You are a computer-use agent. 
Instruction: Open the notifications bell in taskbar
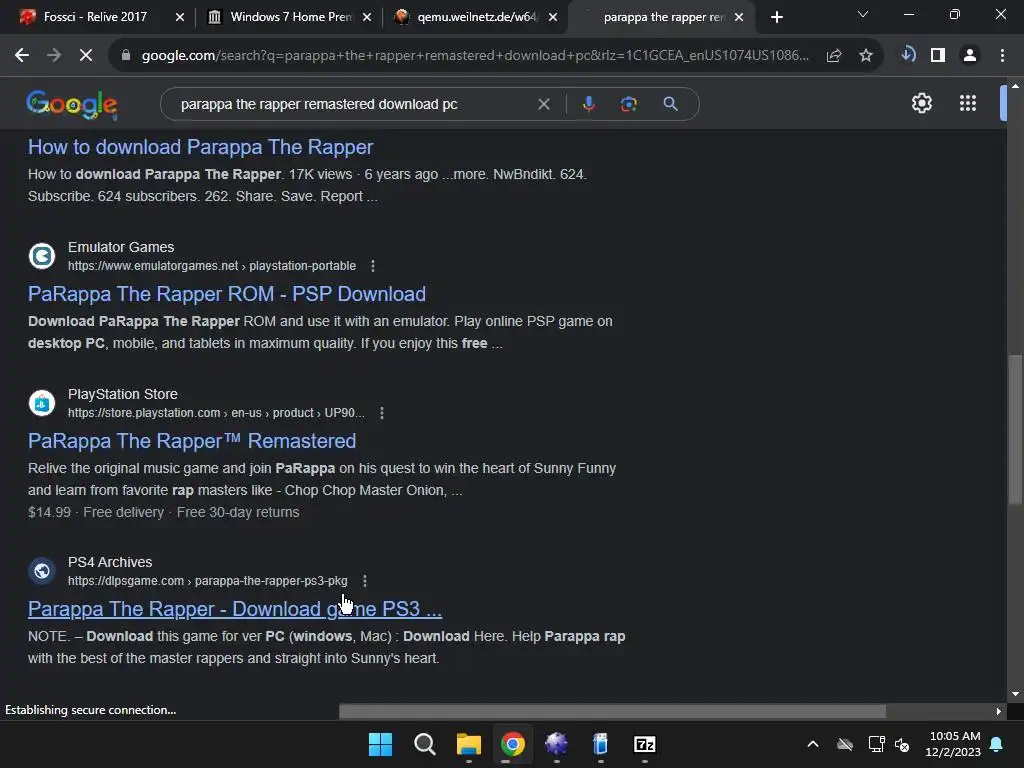pos(997,744)
